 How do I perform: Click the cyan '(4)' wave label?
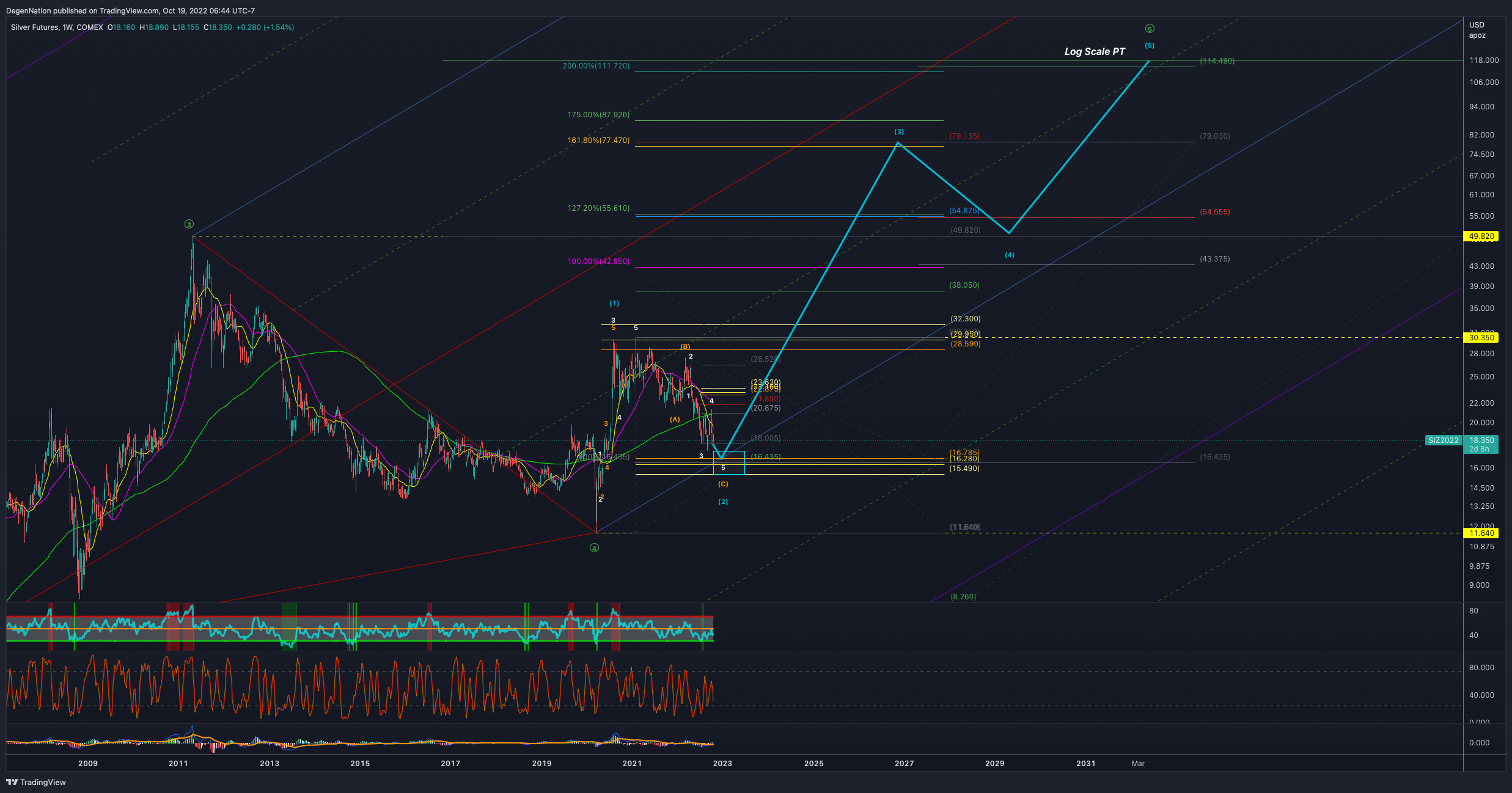pyautogui.click(x=1010, y=255)
